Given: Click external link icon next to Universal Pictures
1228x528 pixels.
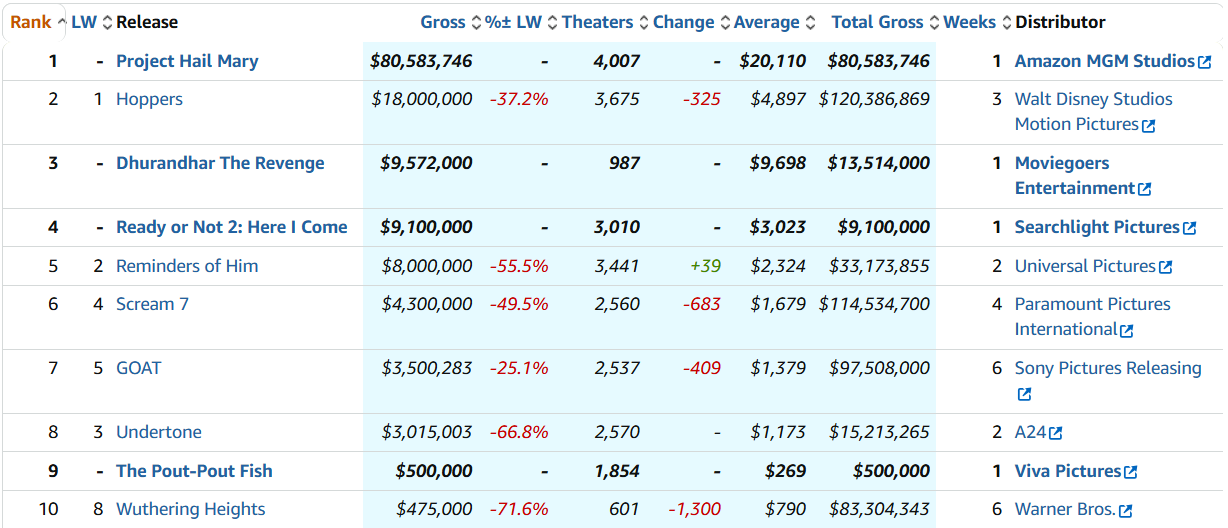Looking at the screenshot, I should [x=1165, y=267].
